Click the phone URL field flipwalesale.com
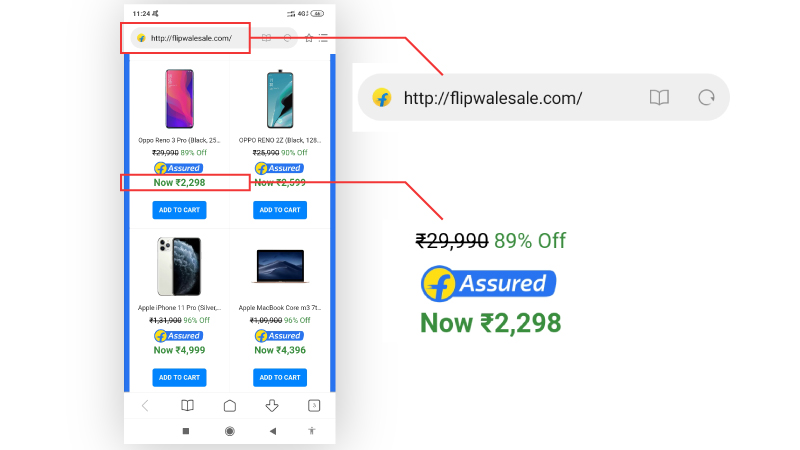Viewport: 800px width, 450px height. click(191, 38)
